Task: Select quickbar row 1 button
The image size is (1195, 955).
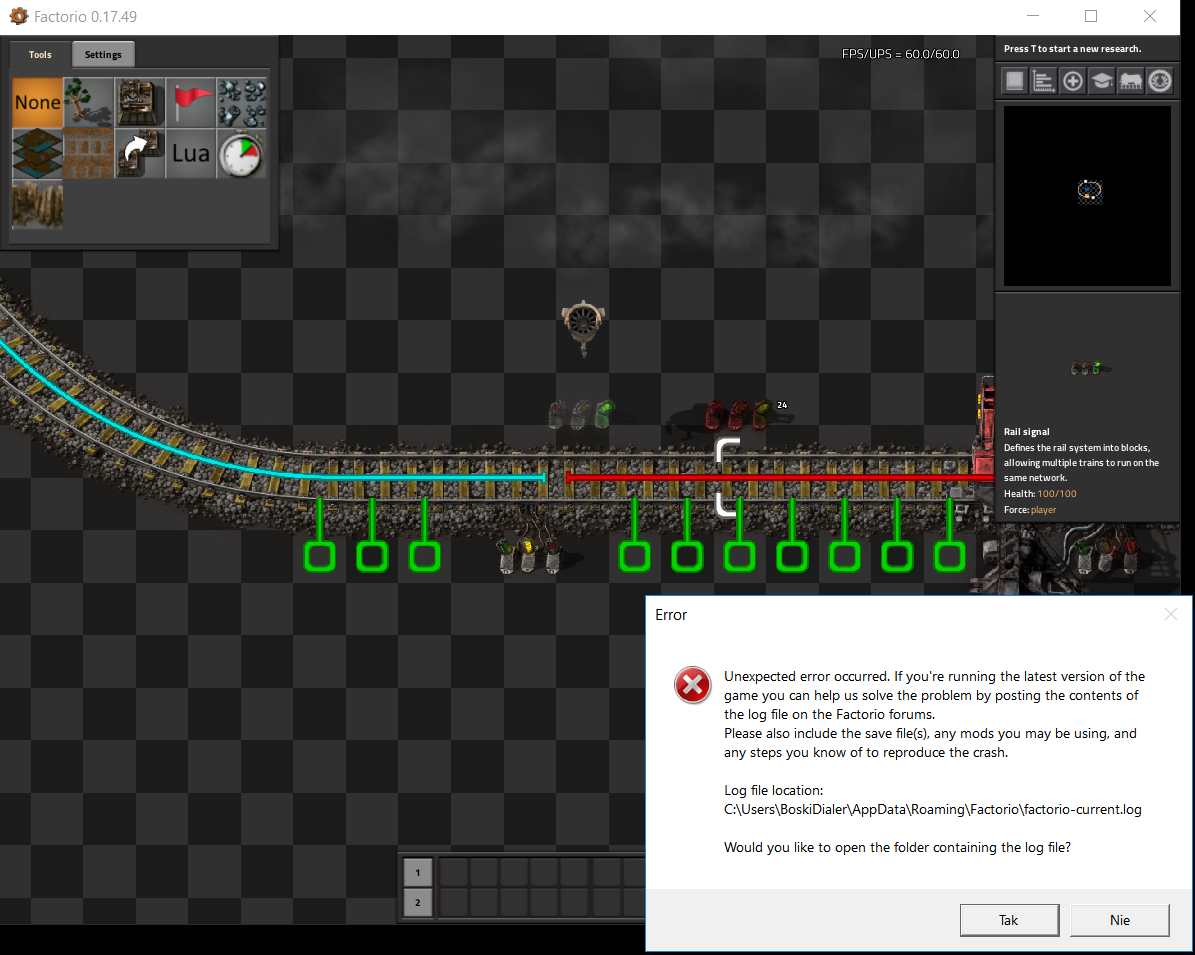Action: click(x=418, y=872)
